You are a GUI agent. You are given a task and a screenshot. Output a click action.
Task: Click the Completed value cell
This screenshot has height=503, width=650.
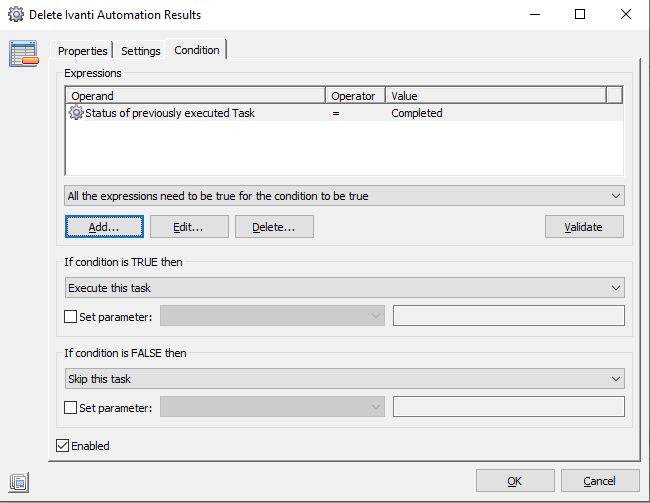[x=417, y=113]
